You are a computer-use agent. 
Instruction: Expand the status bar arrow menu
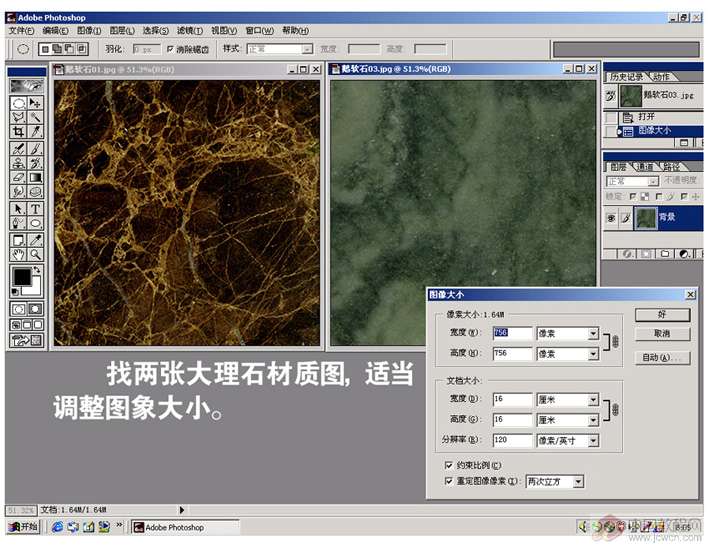click(181, 510)
